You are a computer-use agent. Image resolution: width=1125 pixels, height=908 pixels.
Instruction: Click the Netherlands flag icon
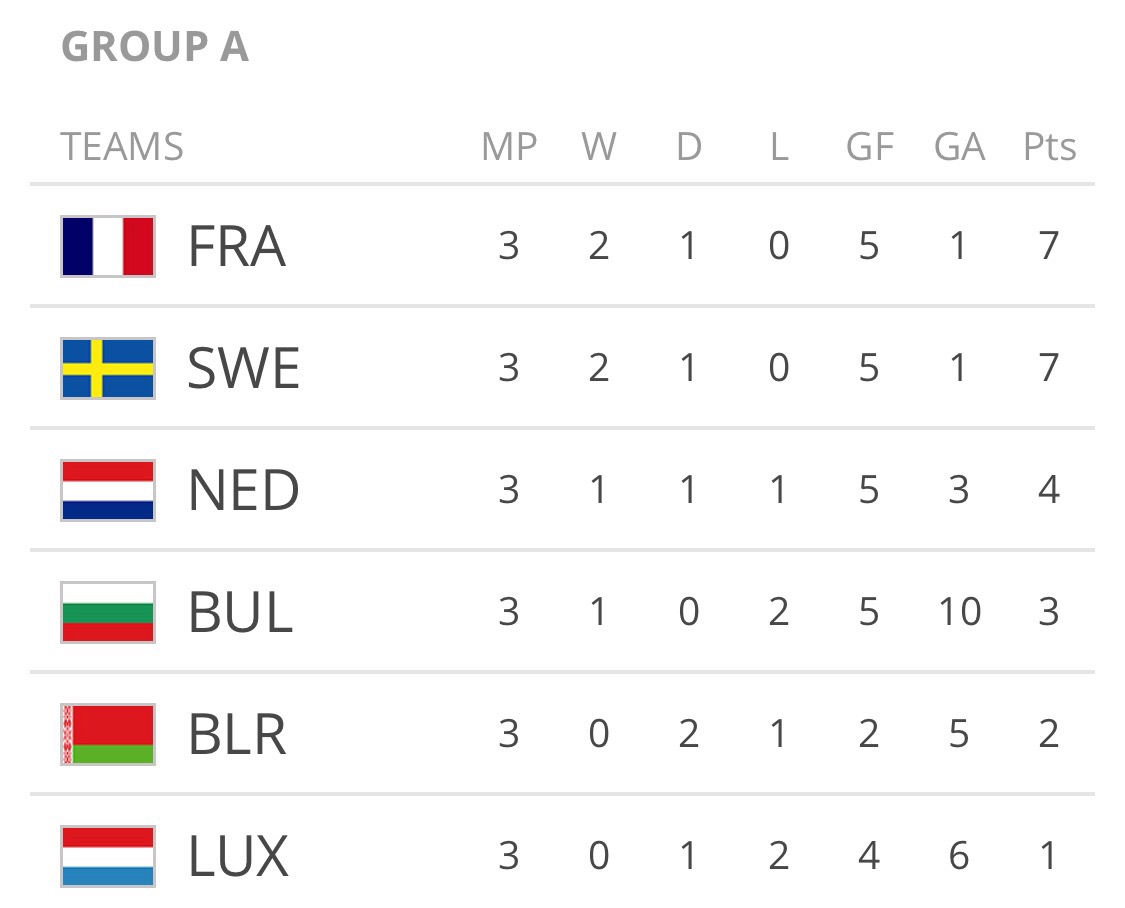pos(108,491)
